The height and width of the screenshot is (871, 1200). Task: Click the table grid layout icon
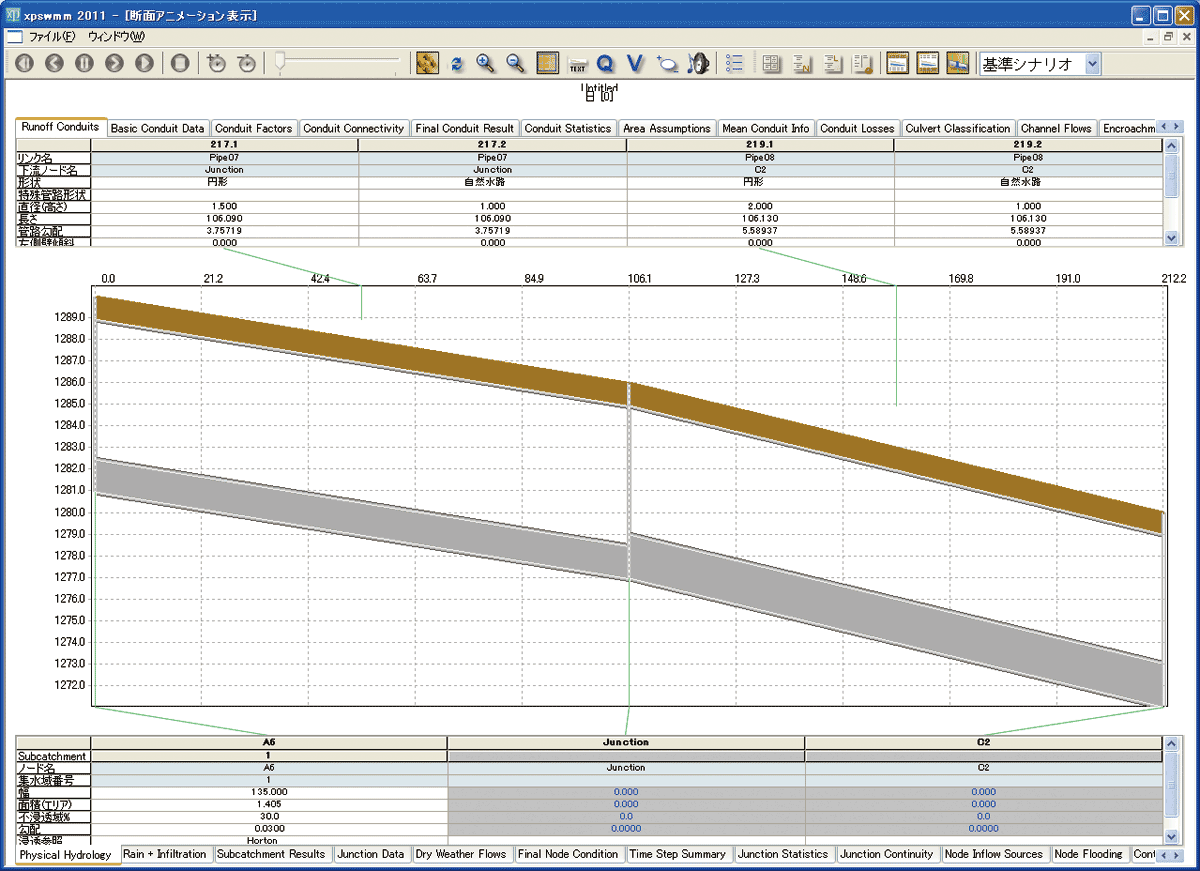771,63
